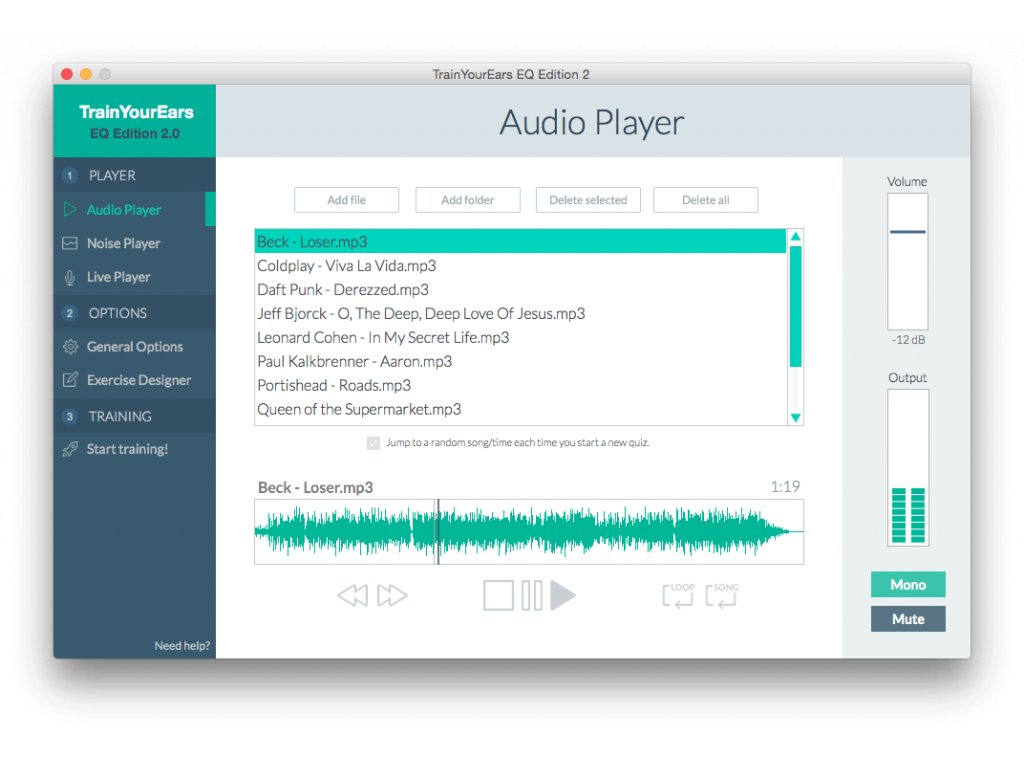The width and height of the screenshot is (1024, 768).
Task: Click the Delete all button
Action: click(705, 200)
